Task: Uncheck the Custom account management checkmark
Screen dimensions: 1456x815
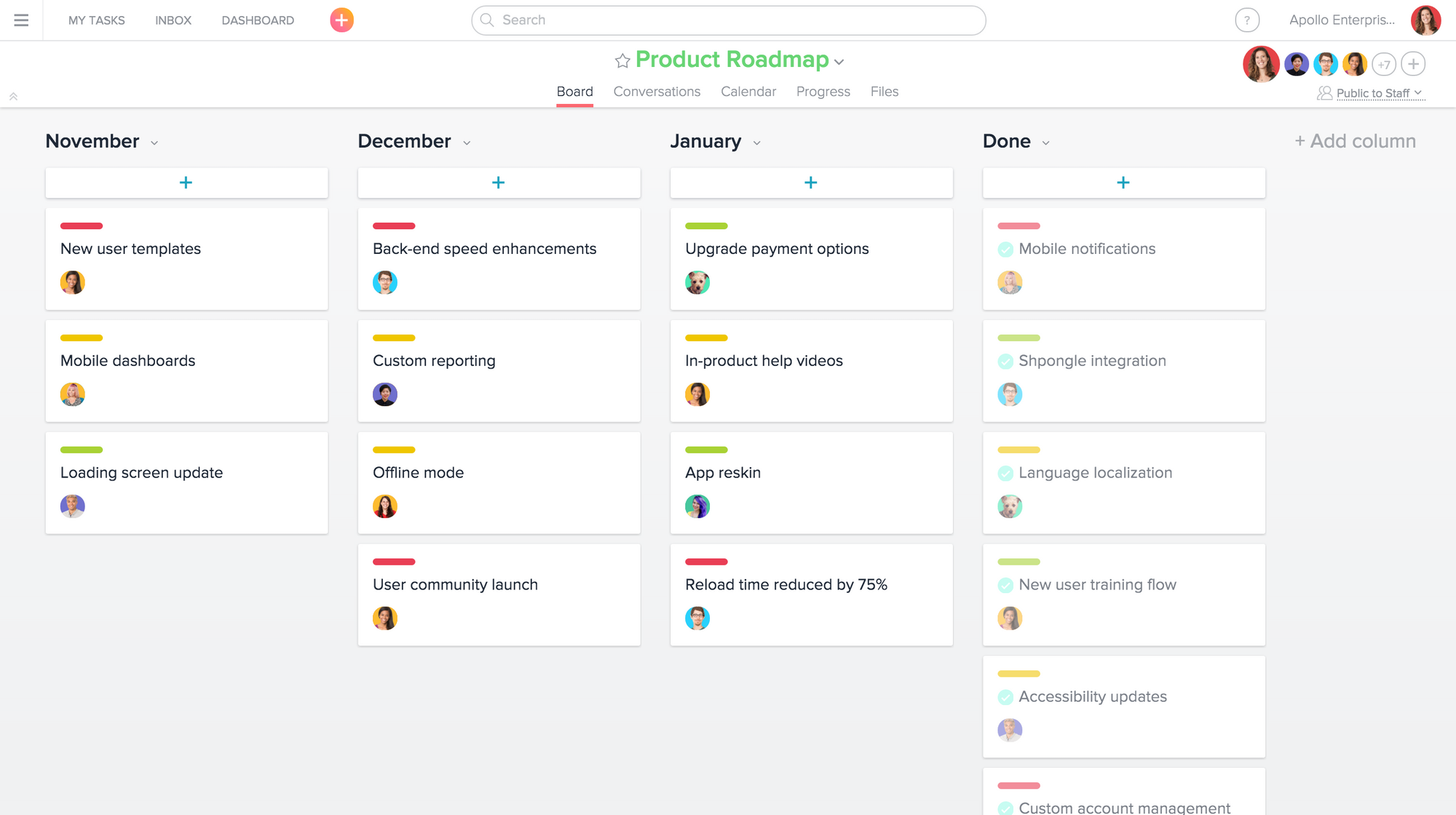Action: [1005, 808]
